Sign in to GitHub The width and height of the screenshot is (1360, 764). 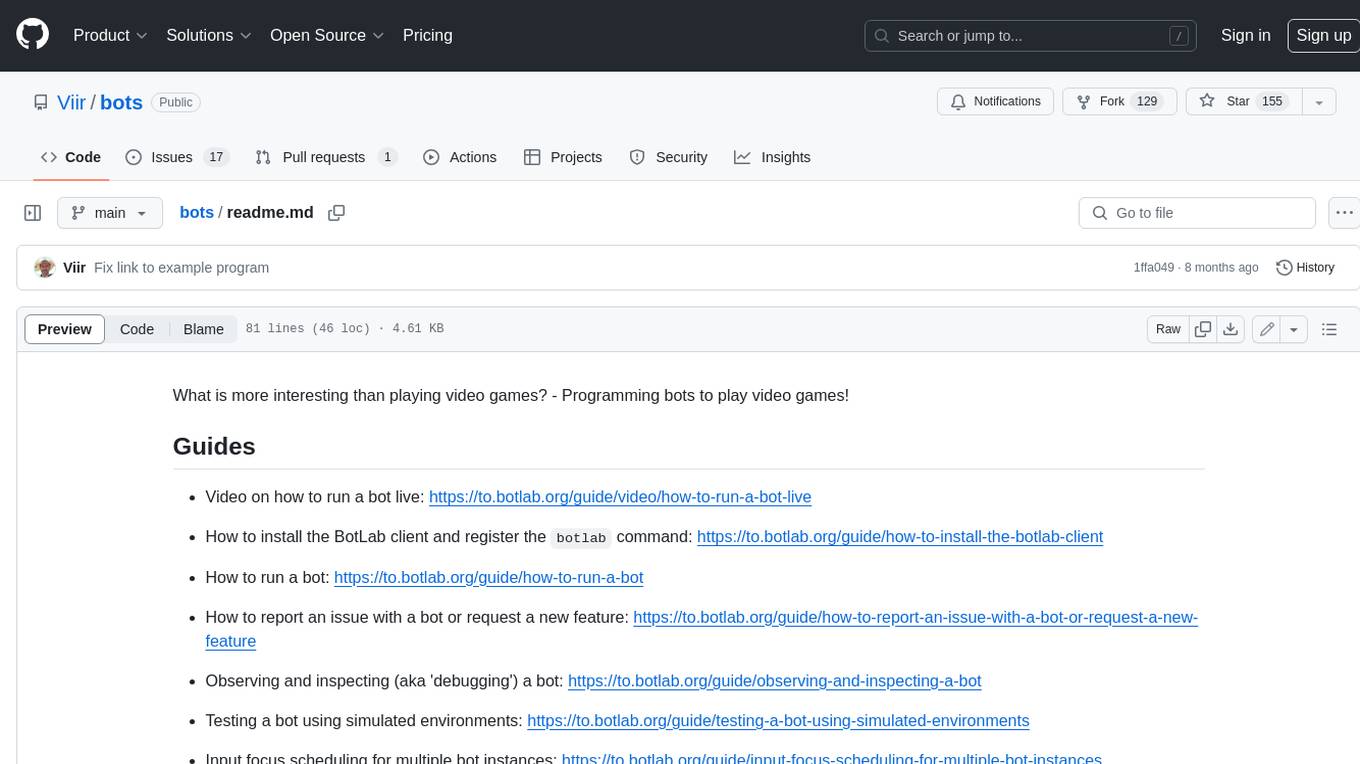pos(1245,35)
